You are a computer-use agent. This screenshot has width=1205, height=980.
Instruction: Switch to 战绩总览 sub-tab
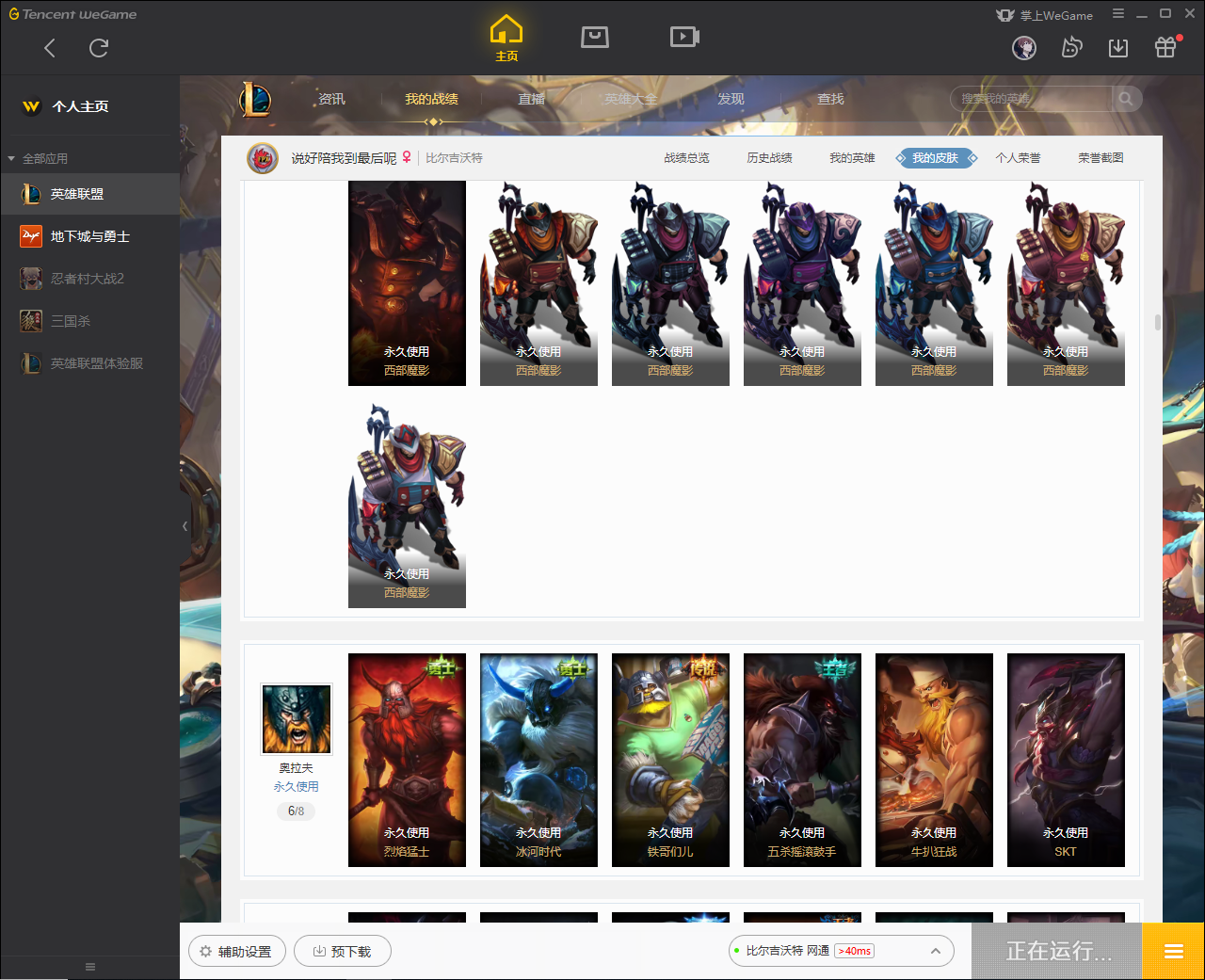[x=686, y=158]
